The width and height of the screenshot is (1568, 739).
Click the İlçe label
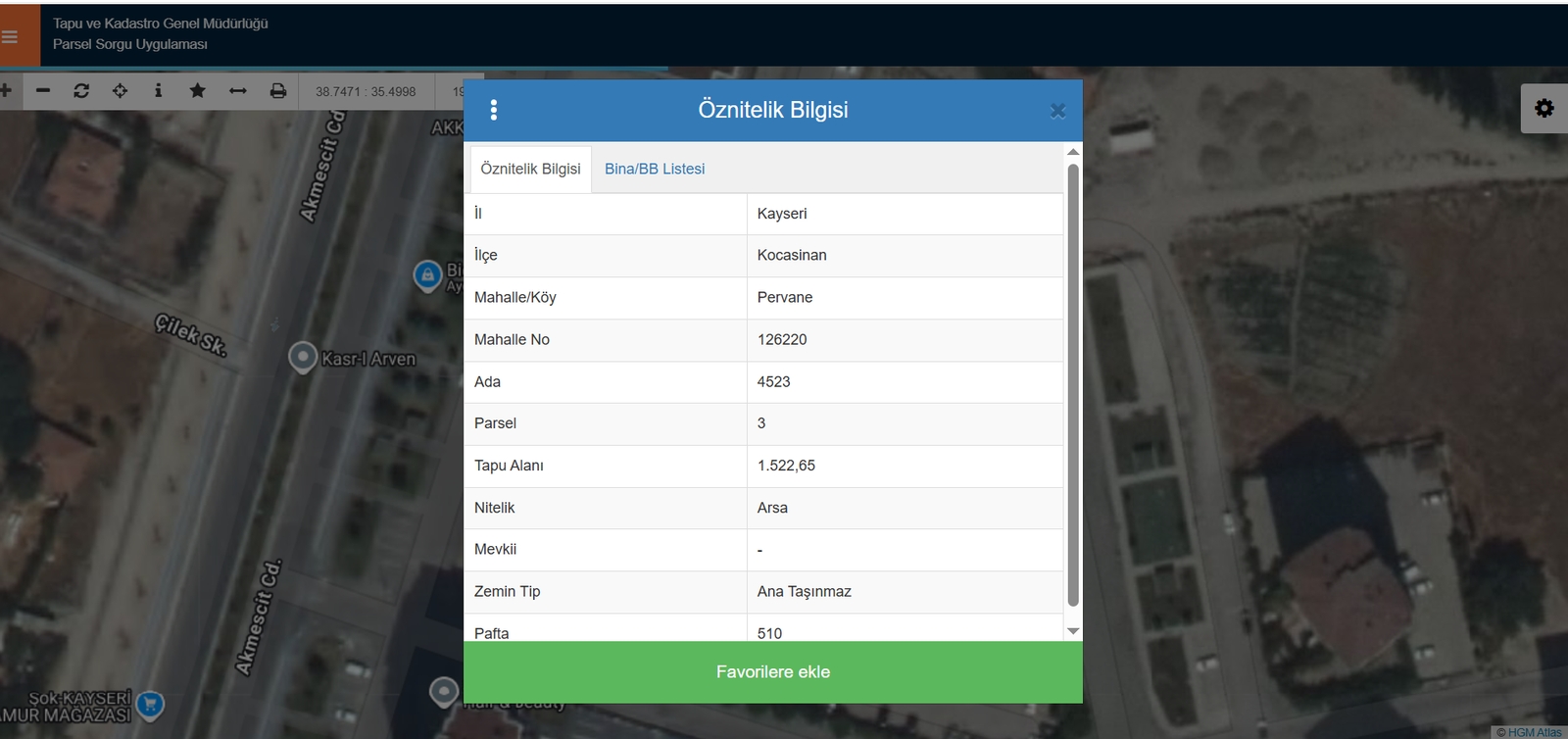486,255
